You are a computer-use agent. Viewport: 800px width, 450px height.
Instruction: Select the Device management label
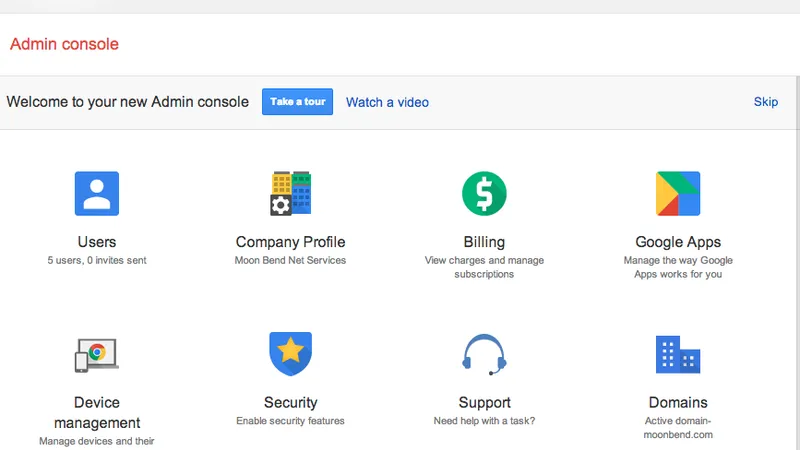pos(97,412)
